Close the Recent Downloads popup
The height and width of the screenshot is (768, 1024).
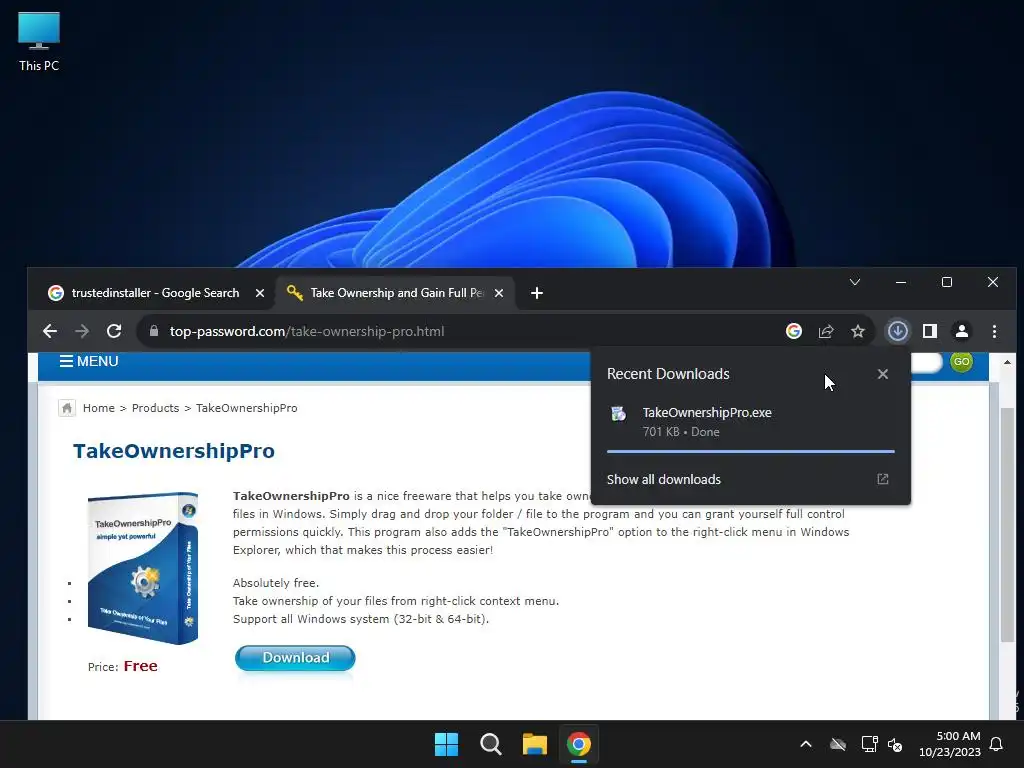point(882,374)
